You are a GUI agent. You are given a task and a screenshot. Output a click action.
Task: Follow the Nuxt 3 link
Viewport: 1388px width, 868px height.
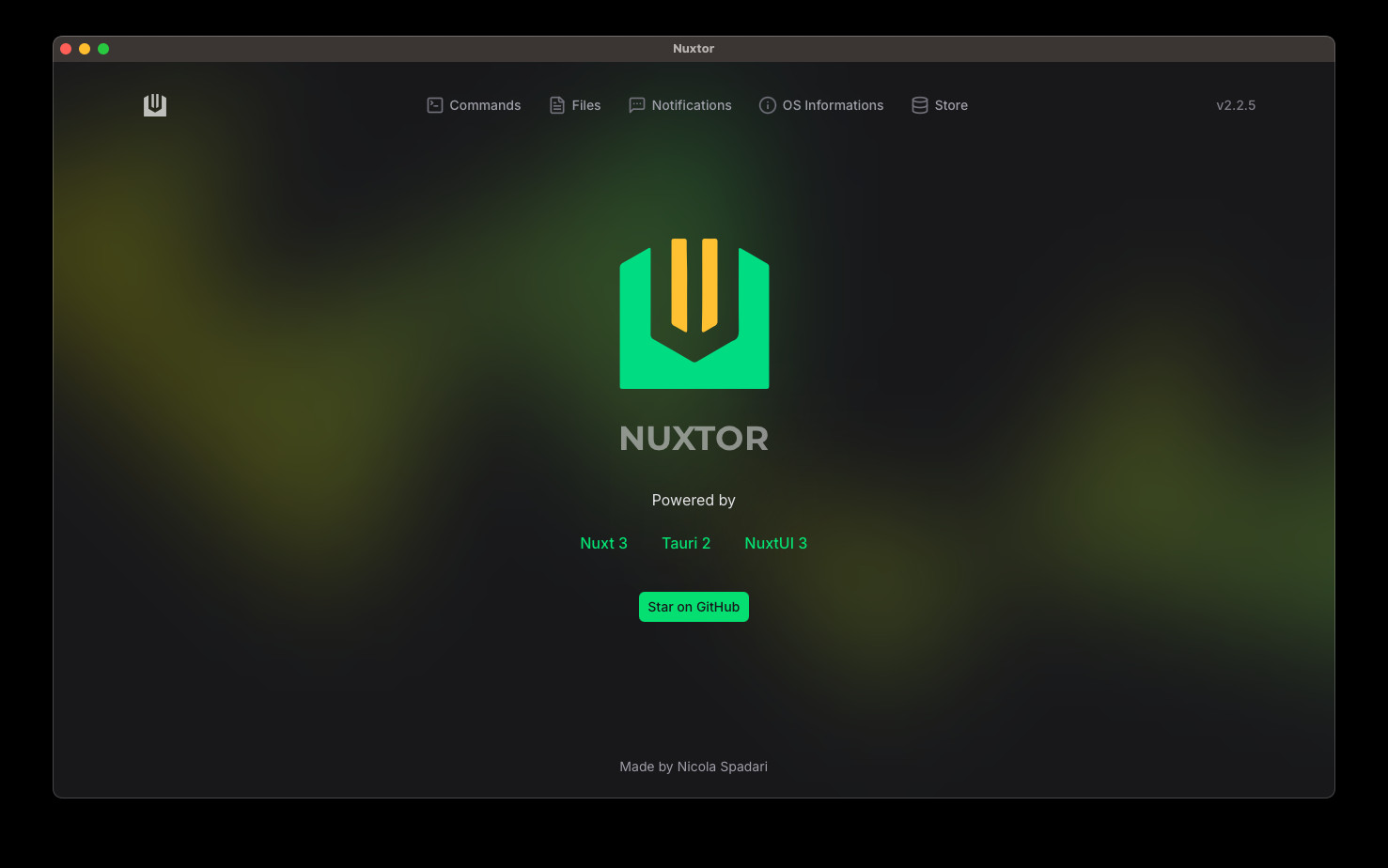603,543
